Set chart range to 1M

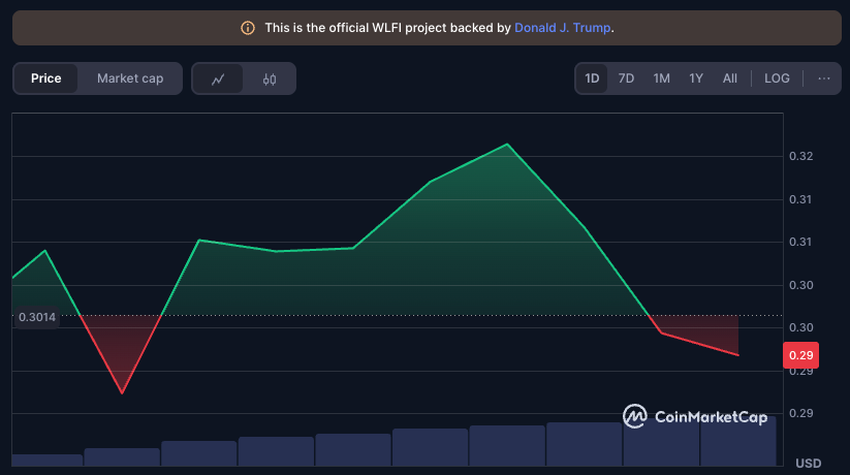pos(661,78)
